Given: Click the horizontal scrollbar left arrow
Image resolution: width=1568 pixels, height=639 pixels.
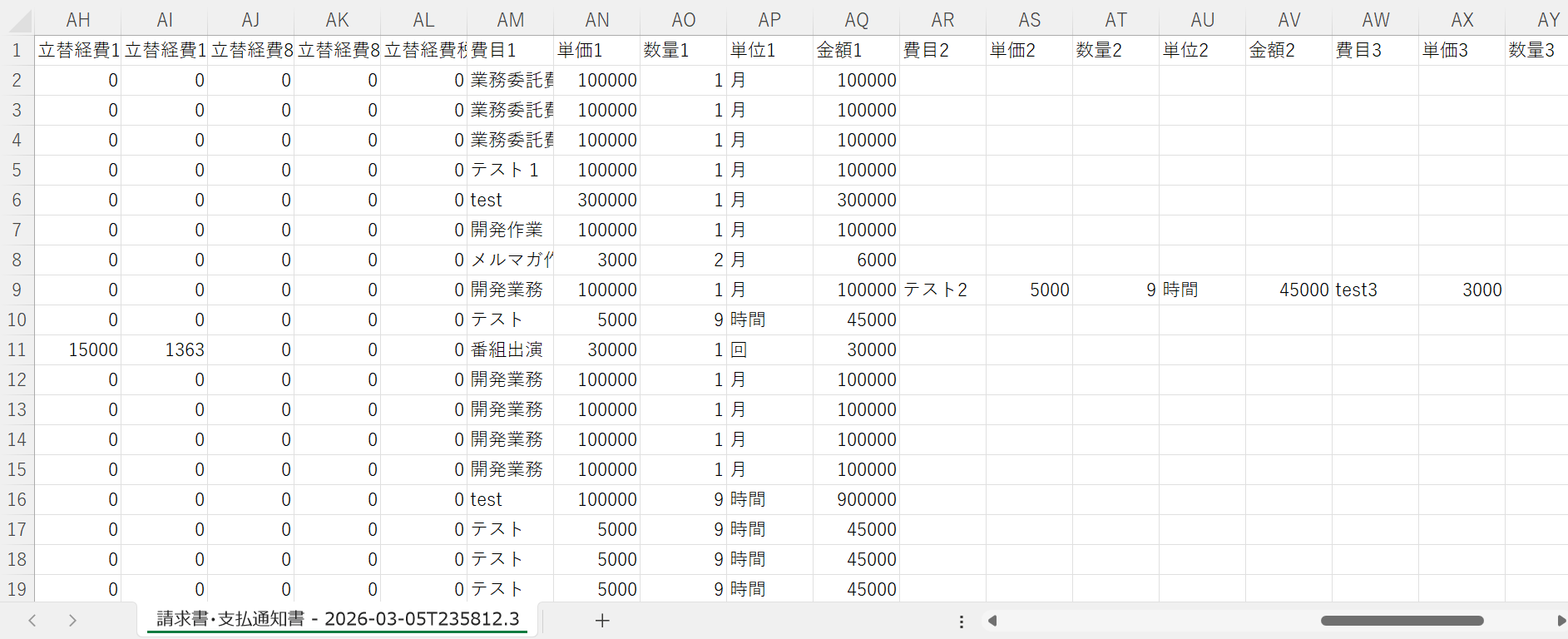Looking at the screenshot, I should click(992, 621).
